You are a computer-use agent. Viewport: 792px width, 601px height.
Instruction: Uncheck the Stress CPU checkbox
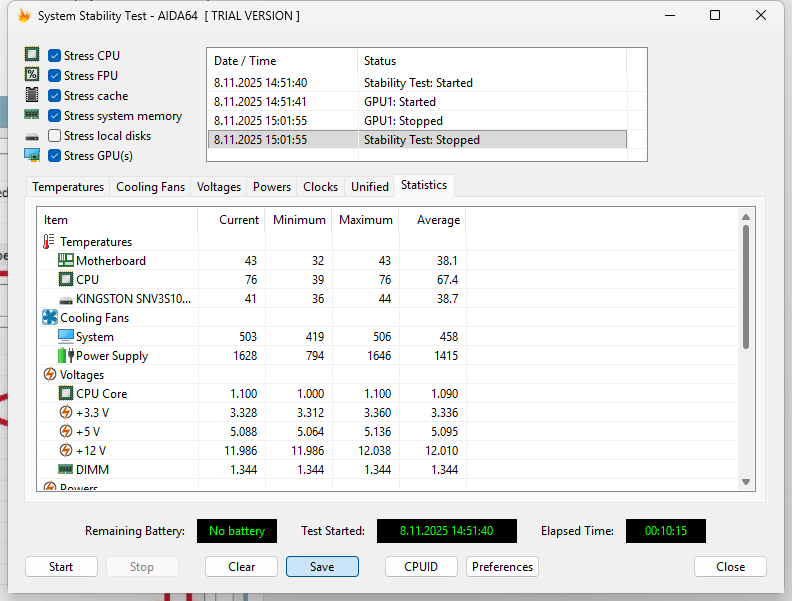55,56
